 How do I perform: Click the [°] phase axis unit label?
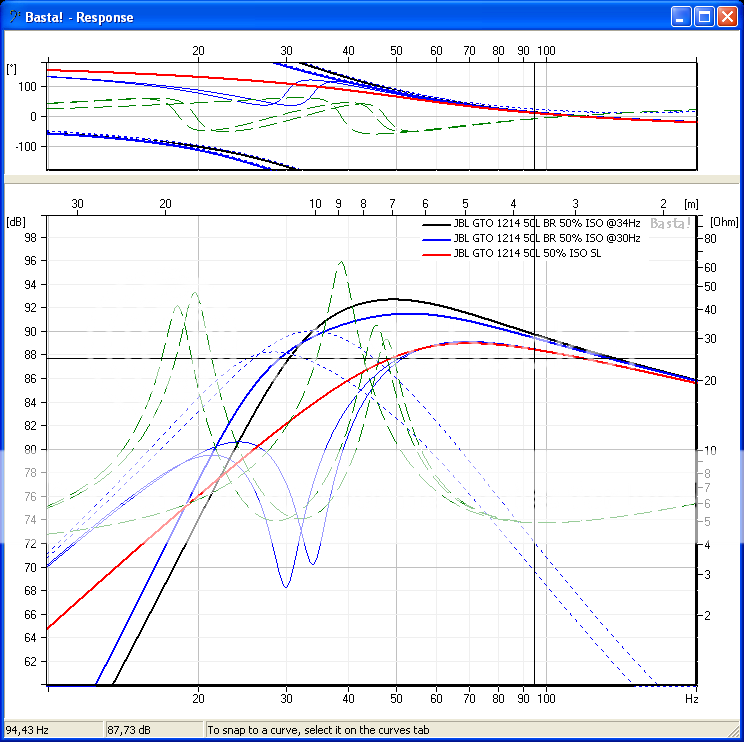tap(12, 68)
